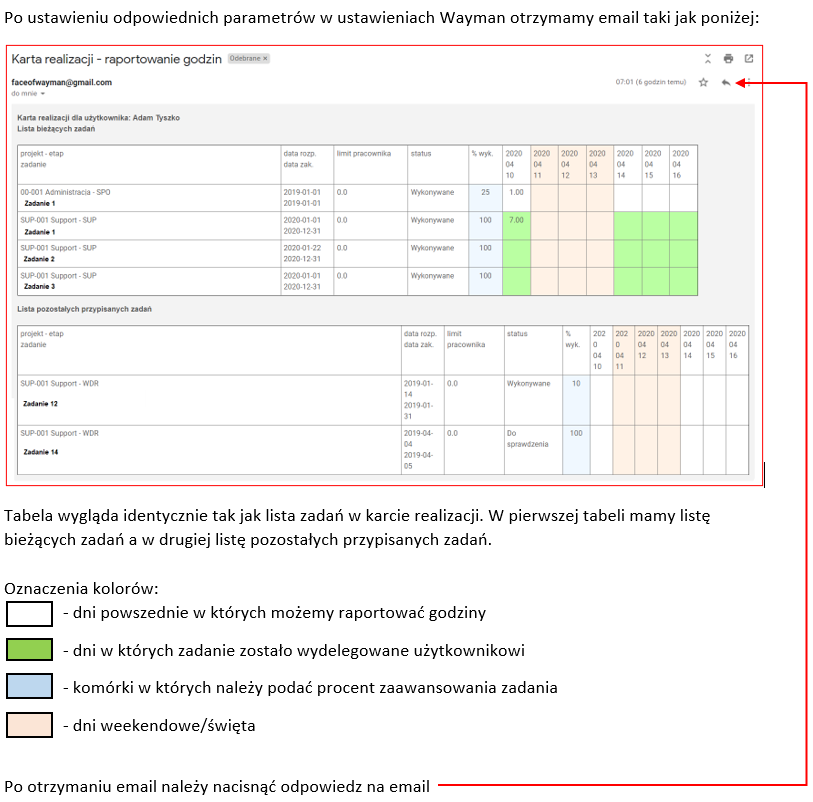Viewport: 813px width, 802px height.
Task: Click 'Karta realizacji dla użytkownika: Adam Tyszko' line
Action: click(99, 118)
